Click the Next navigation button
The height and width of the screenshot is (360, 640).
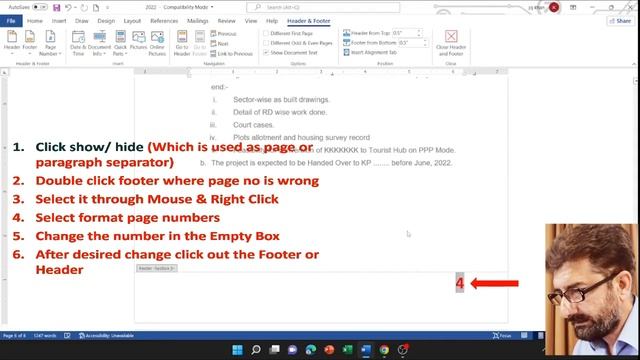220,44
